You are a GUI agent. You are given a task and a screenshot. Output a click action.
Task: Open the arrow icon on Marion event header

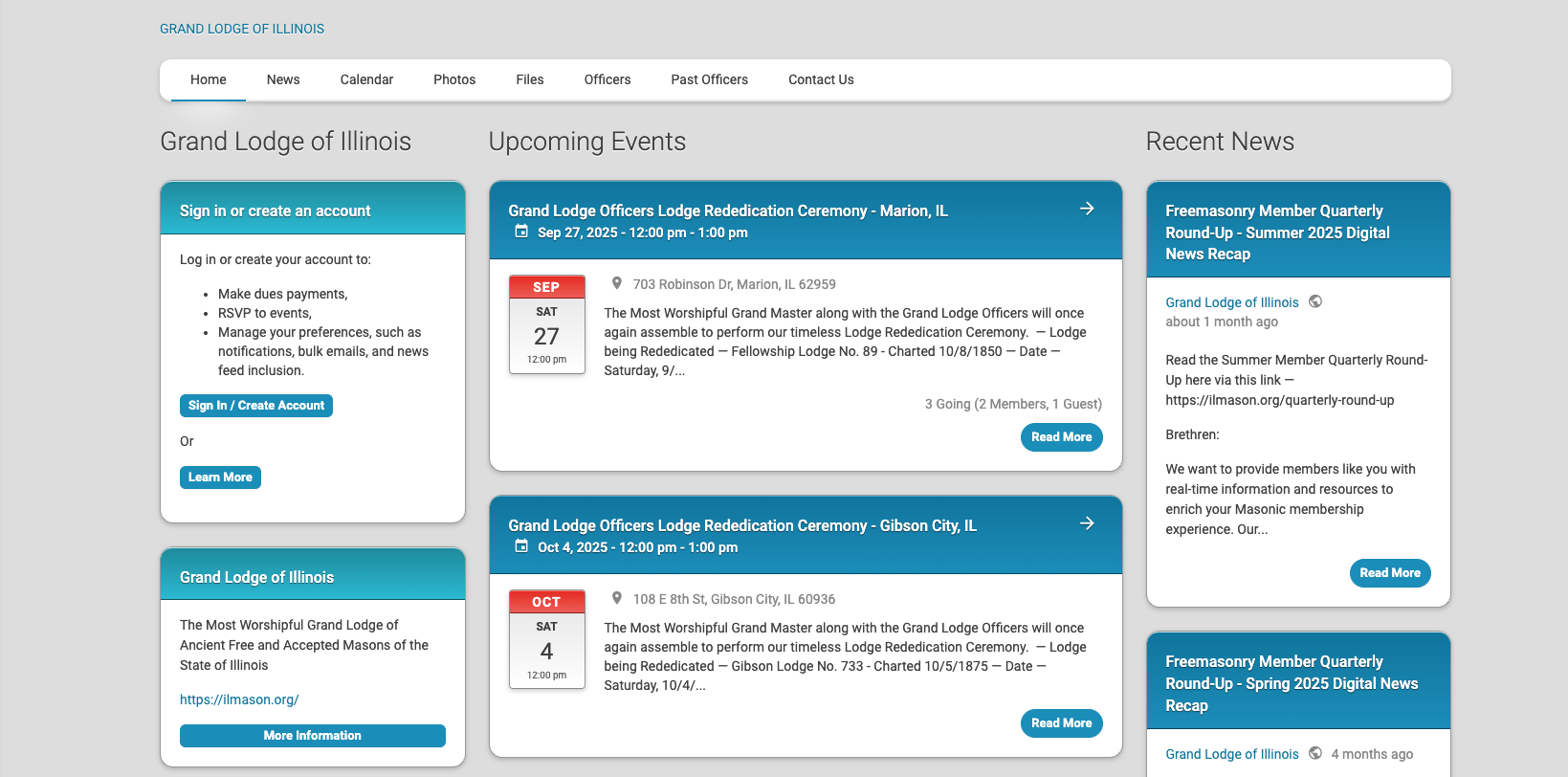pyautogui.click(x=1087, y=209)
